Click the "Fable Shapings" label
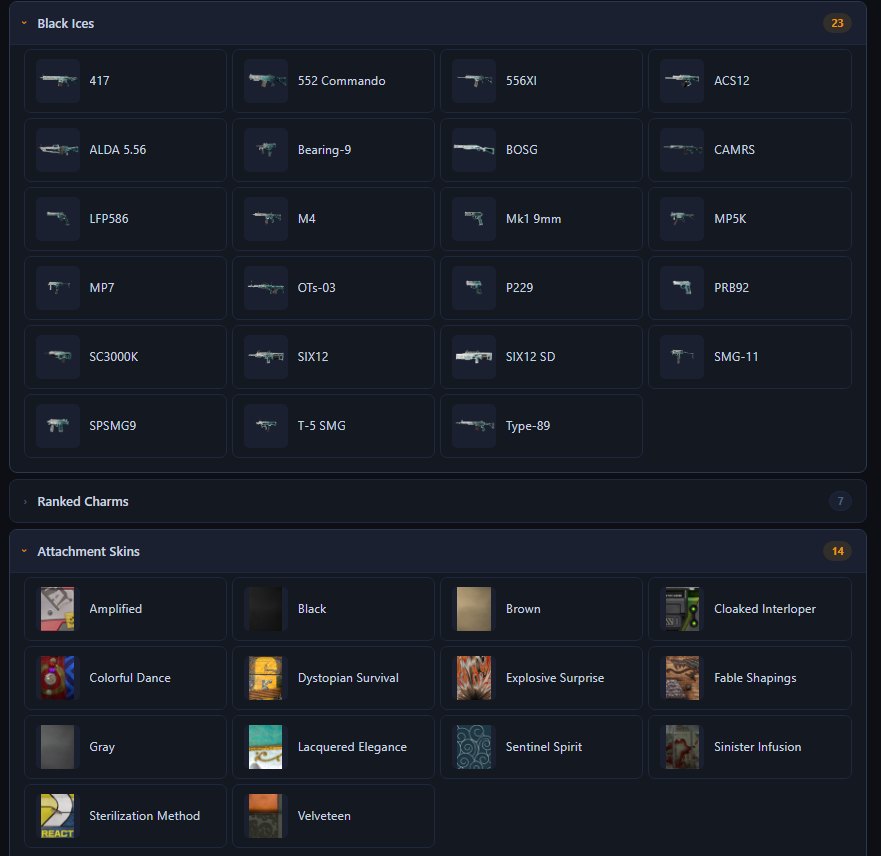Screen dimensions: 881x856 tap(755, 678)
